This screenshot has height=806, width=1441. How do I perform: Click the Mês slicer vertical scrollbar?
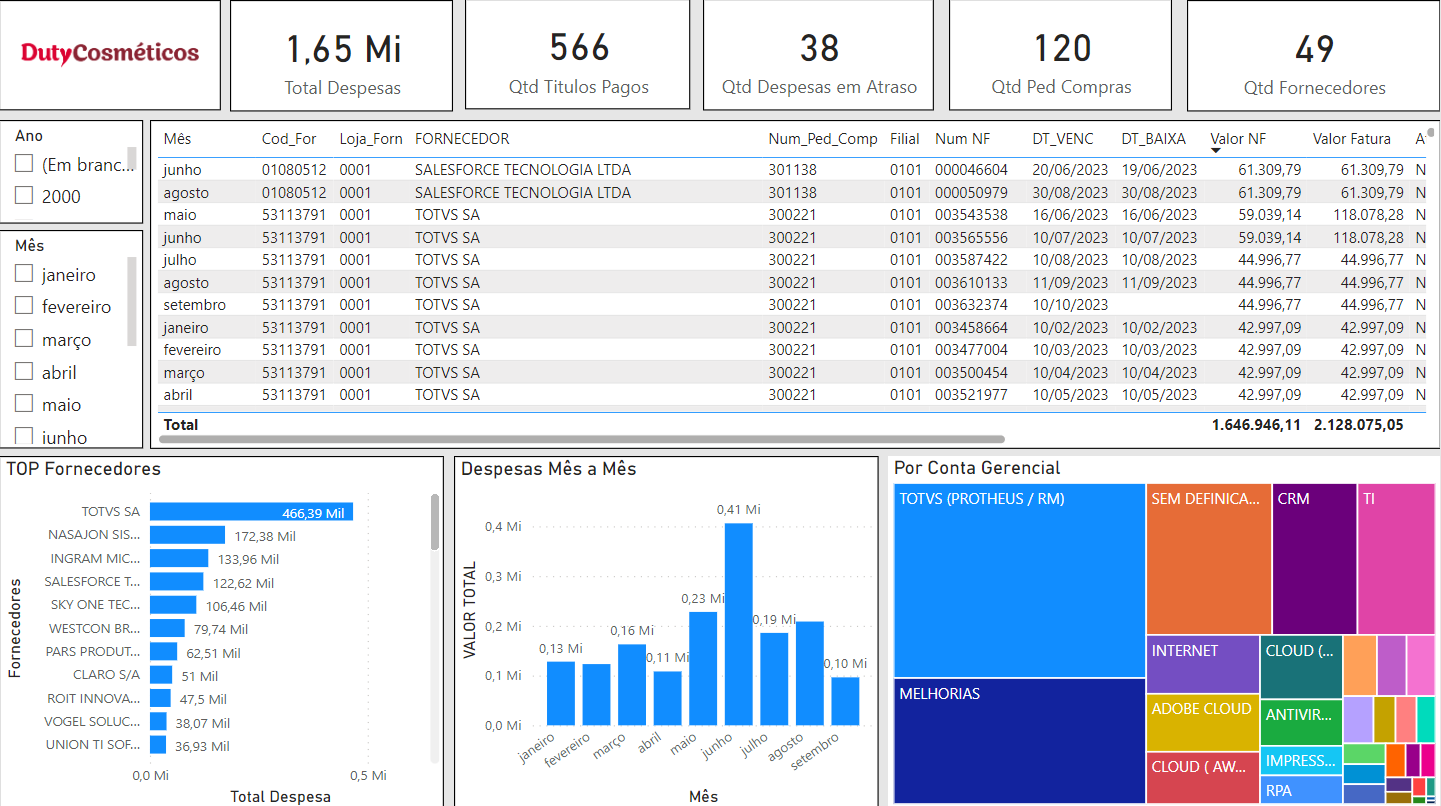132,301
